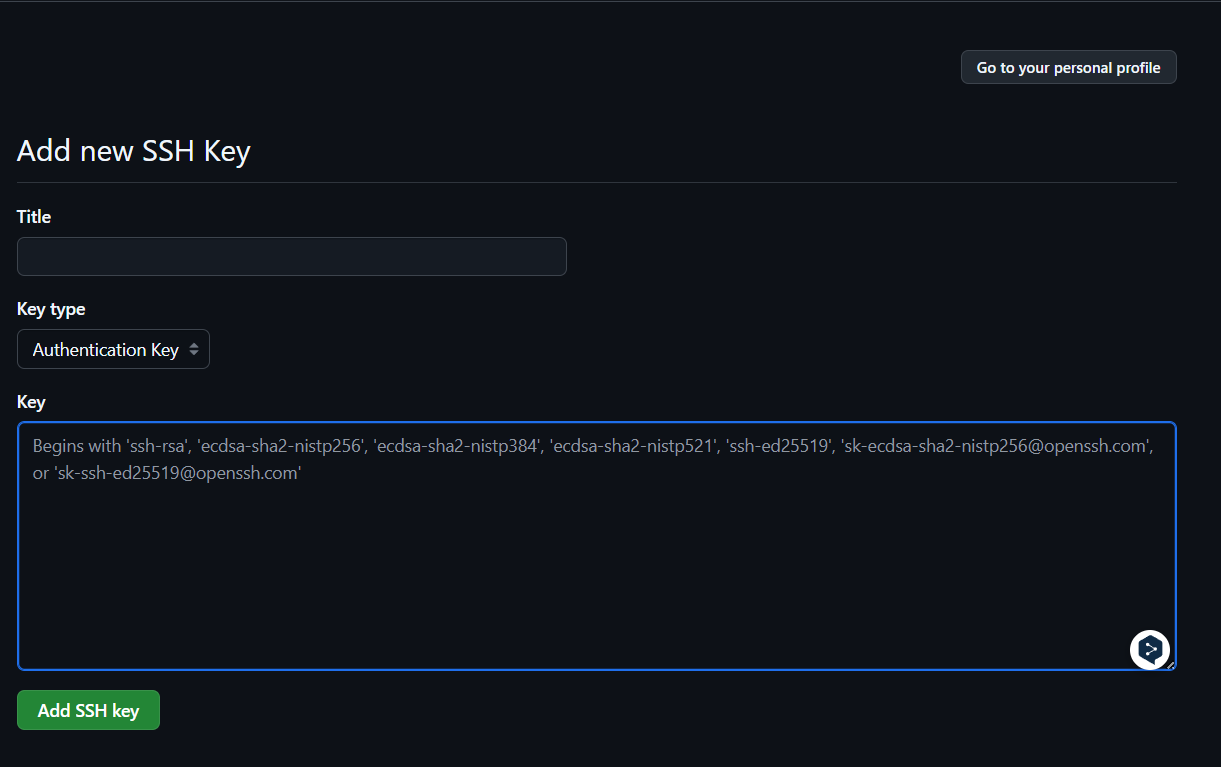Click the horizontal divider under the heading
Viewport: 1221px width, 767px height.
coord(596,183)
